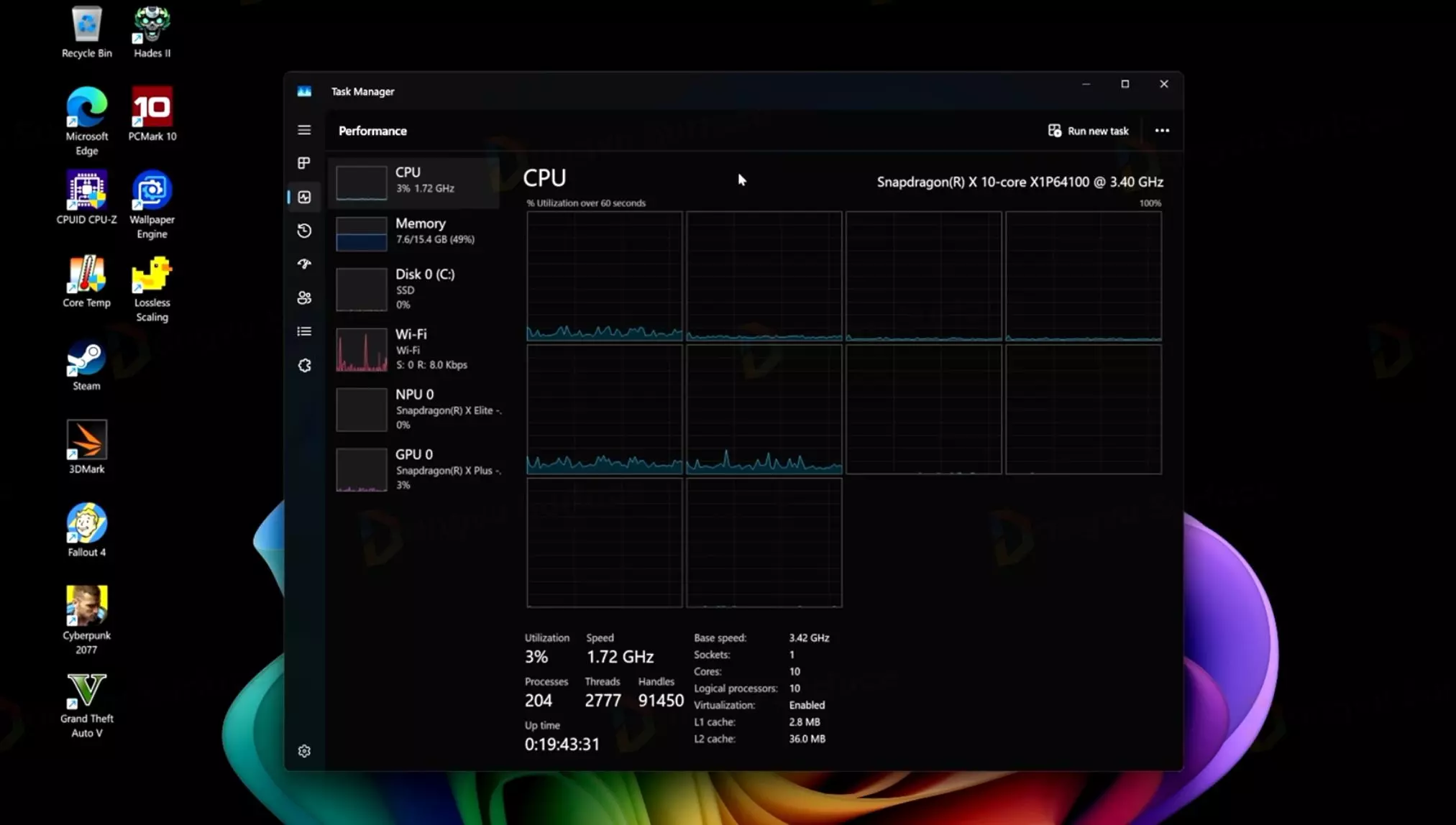Click the Task Manager title bar app icon

tap(304, 91)
